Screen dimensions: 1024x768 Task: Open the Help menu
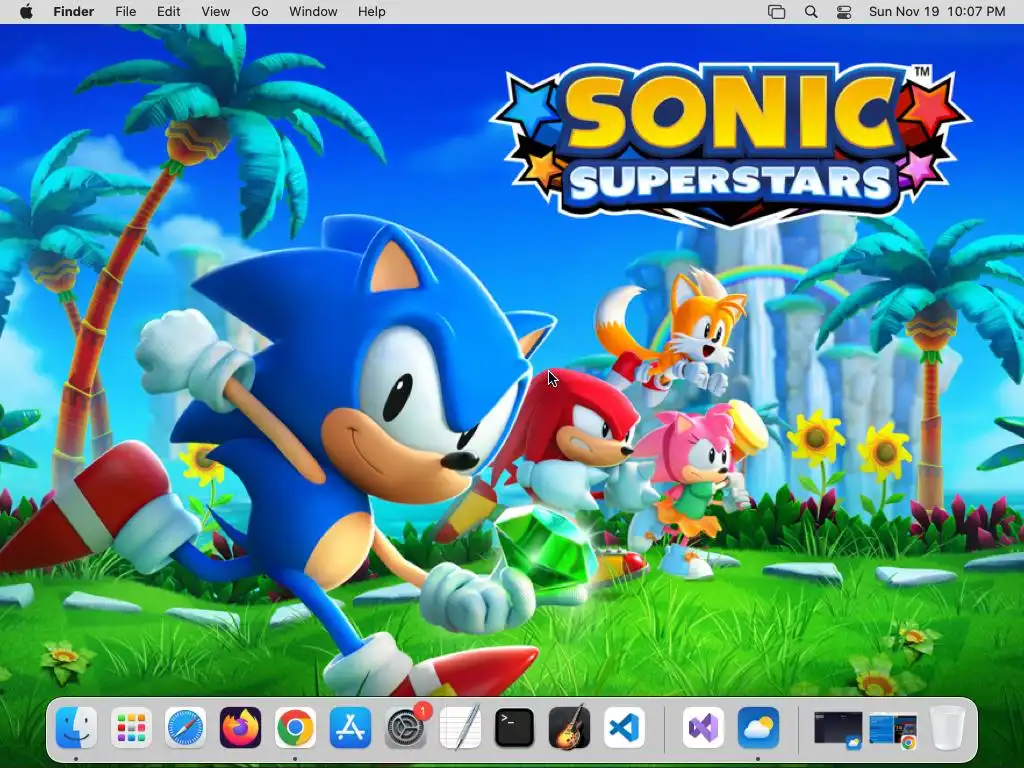click(372, 12)
